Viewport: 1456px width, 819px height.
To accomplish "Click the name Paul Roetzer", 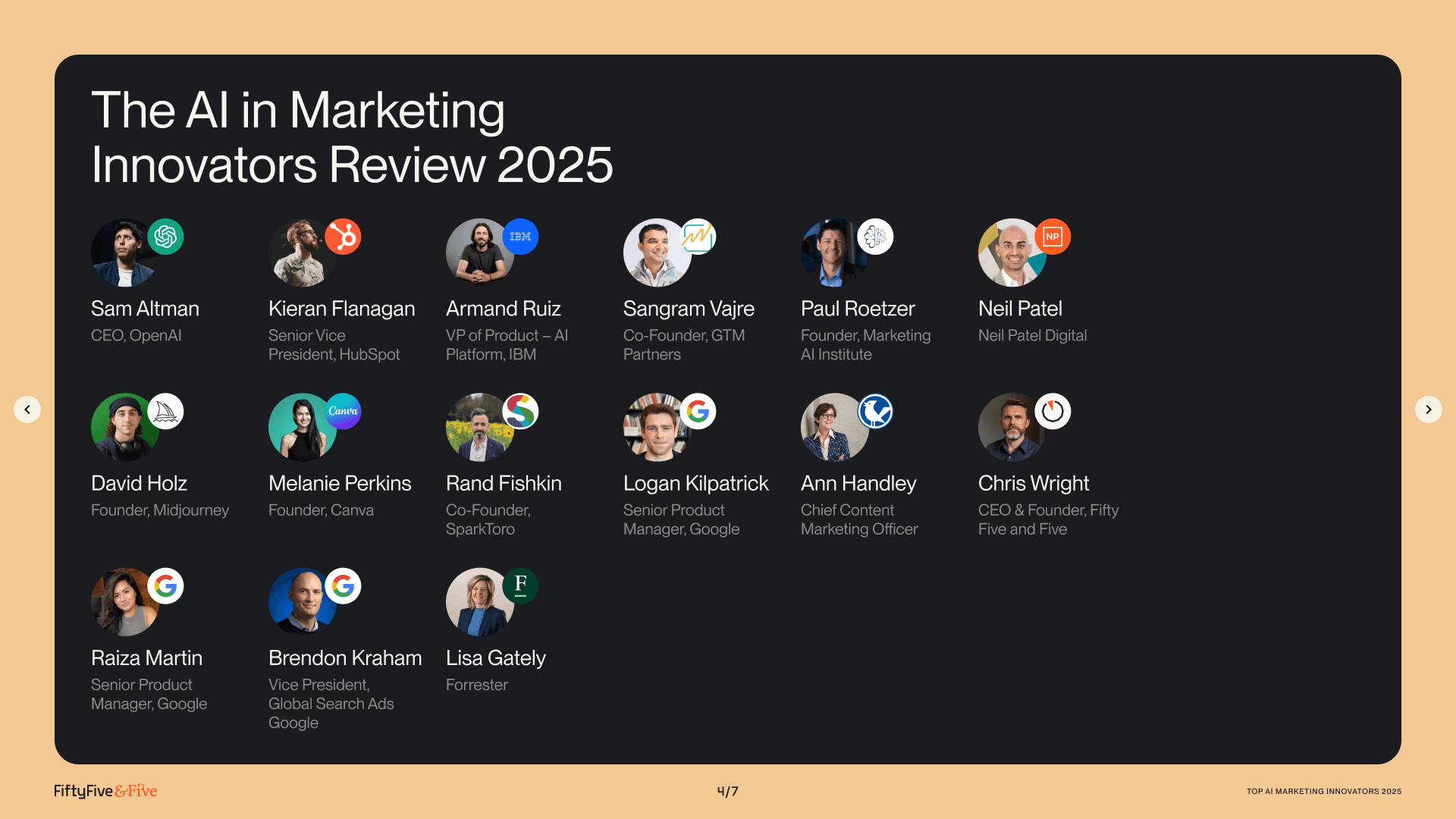I will (858, 309).
